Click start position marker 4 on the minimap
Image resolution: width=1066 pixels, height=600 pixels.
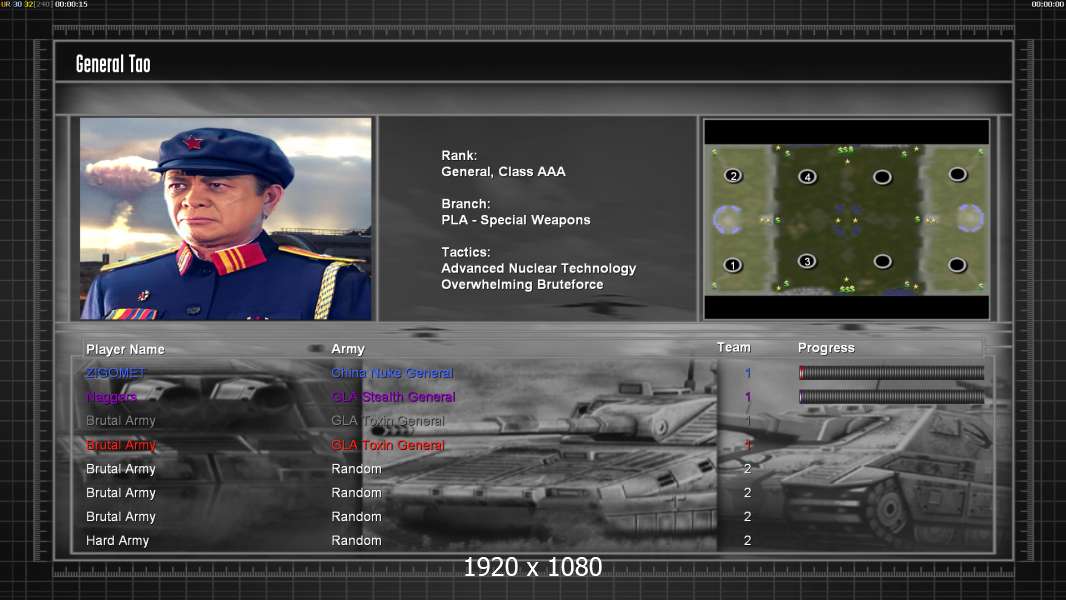[807, 177]
